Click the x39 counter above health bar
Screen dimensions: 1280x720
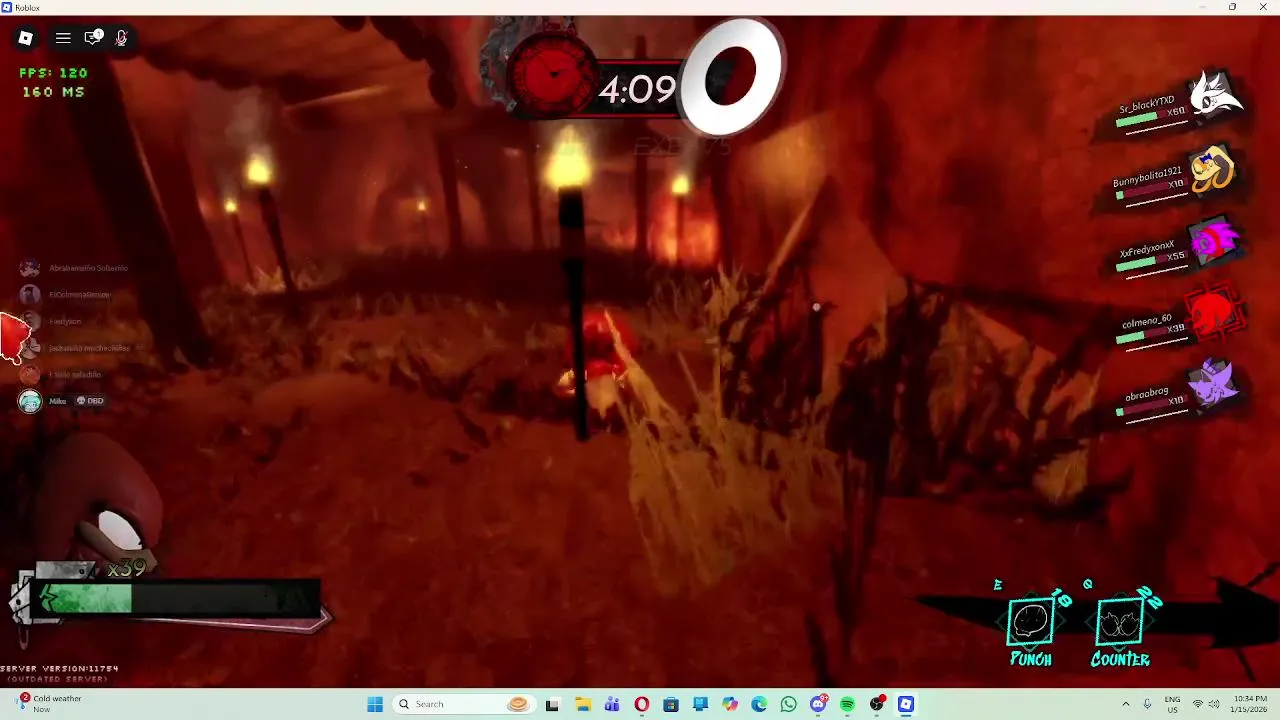coord(127,568)
